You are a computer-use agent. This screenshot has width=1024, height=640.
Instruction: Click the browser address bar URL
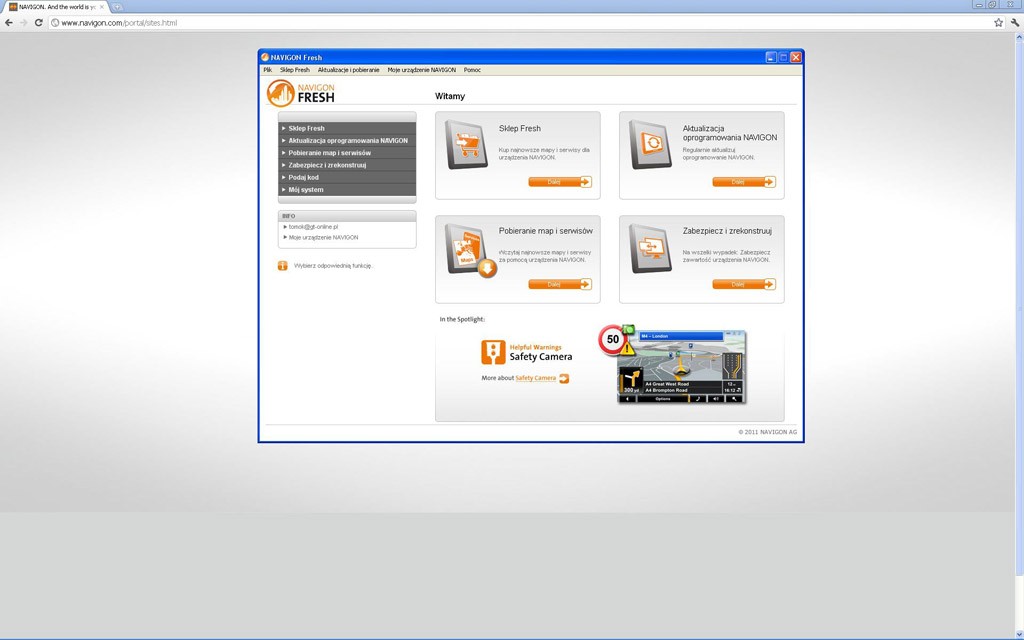[119, 22]
